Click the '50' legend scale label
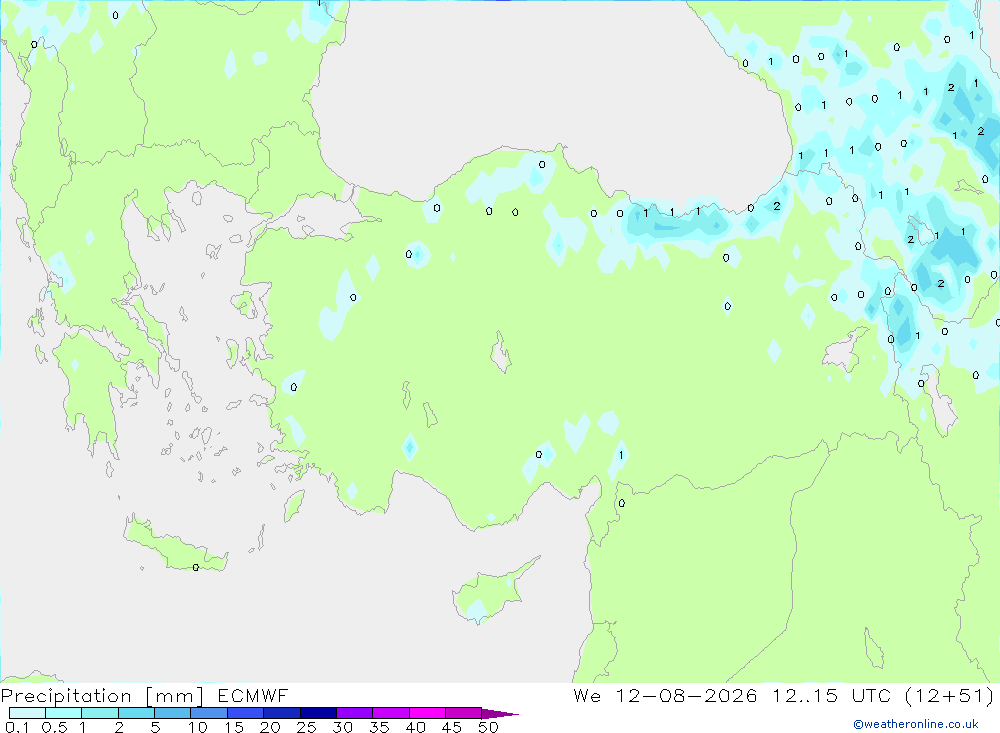The height and width of the screenshot is (733, 1000). pyautogui.click(x=488, y=727)
